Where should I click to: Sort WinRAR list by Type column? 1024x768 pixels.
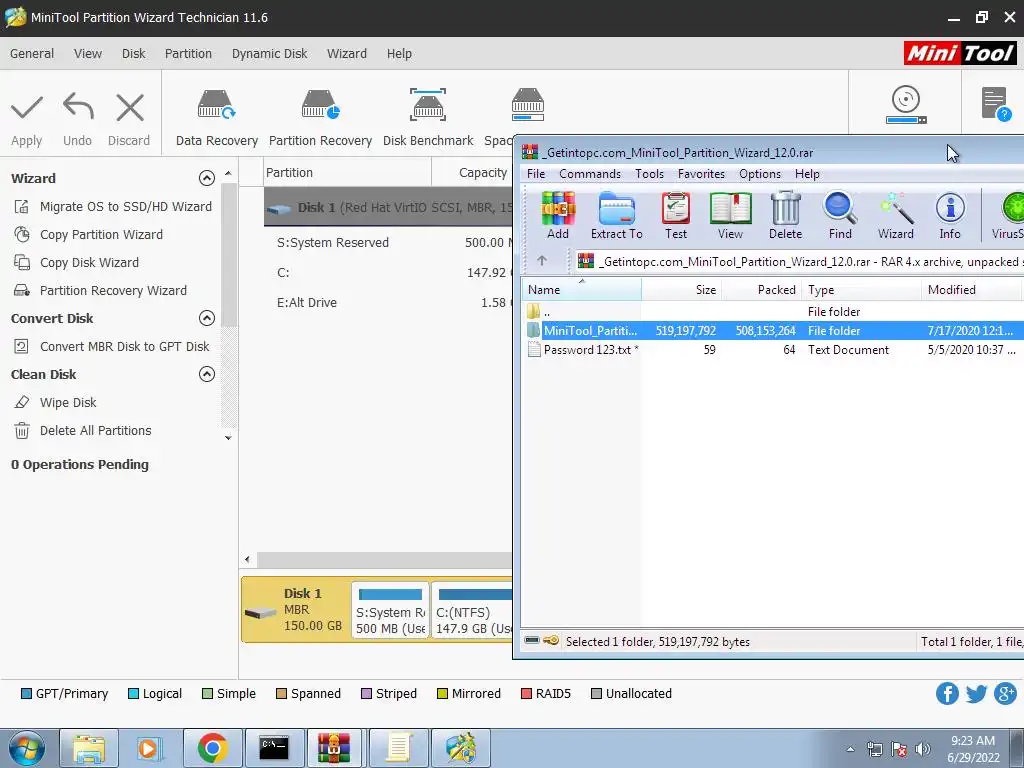coord(861,289)
